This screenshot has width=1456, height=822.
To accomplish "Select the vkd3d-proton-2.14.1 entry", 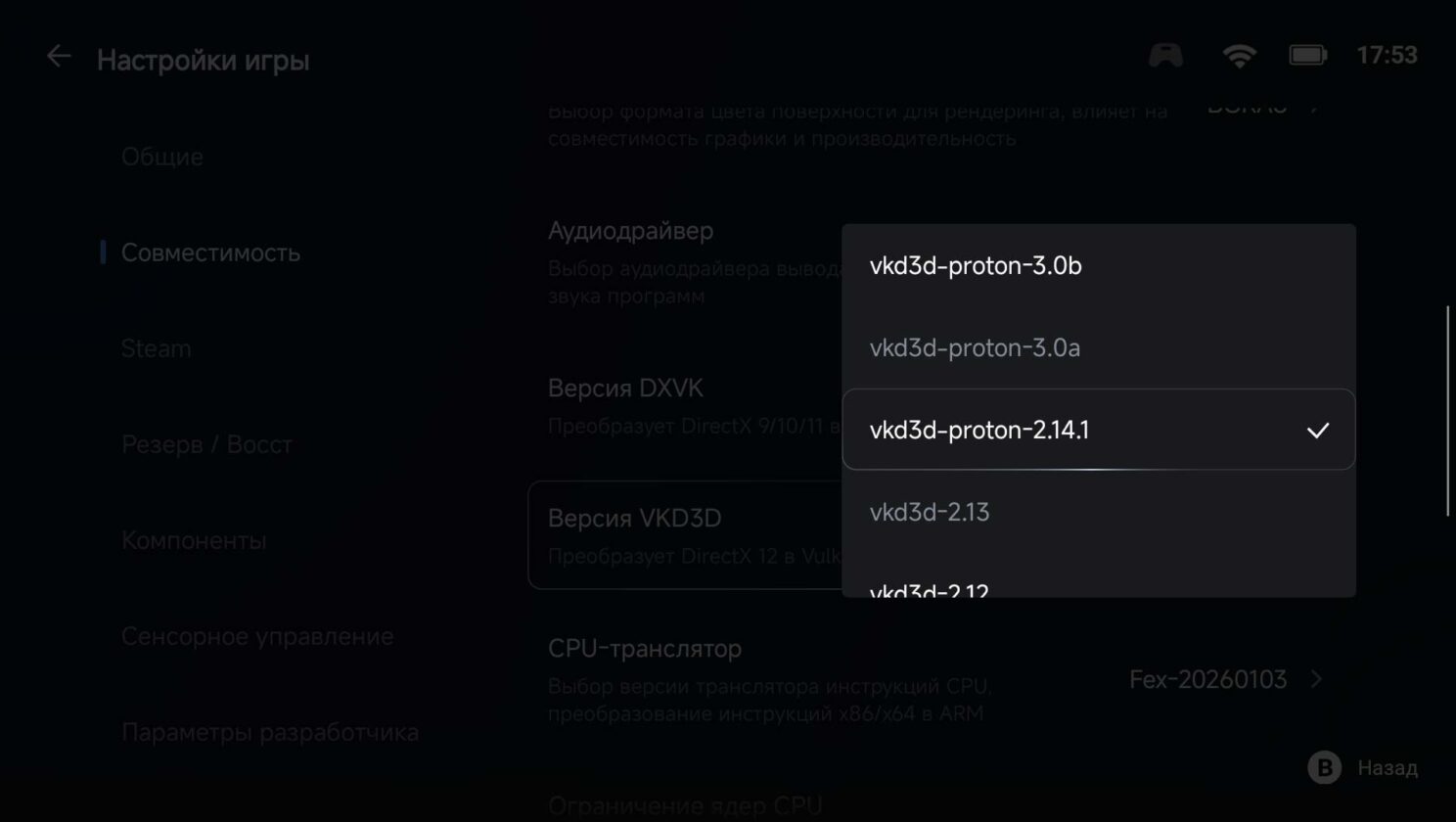I will coord(979,431).
